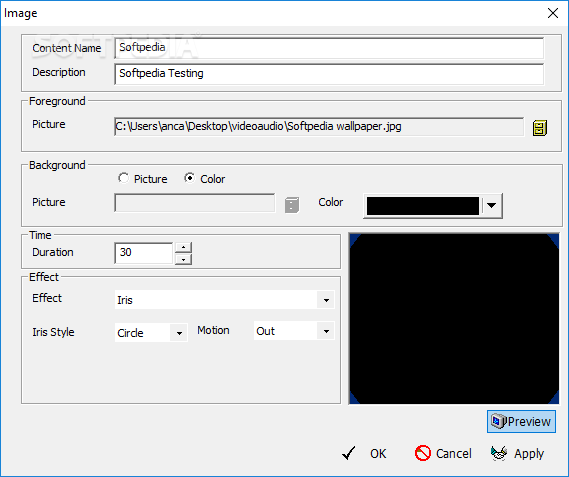Click the "Duration" label
569x477 pixels.
click(53, 252)
